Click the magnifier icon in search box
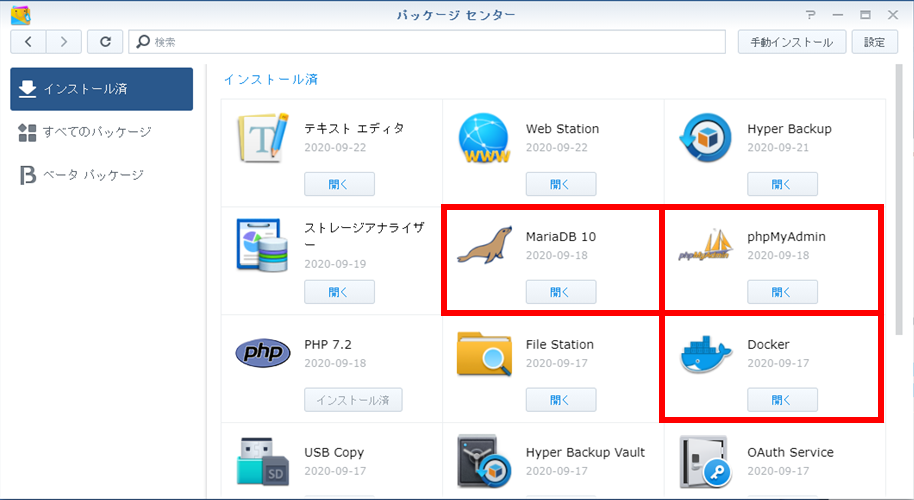 143,41
